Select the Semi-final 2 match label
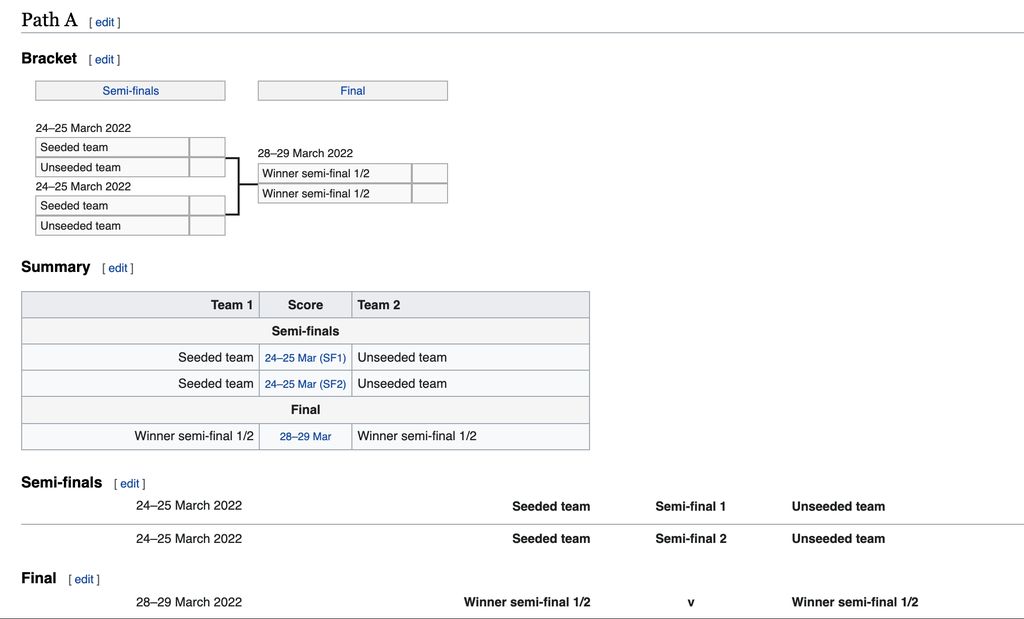 [690, 539]
